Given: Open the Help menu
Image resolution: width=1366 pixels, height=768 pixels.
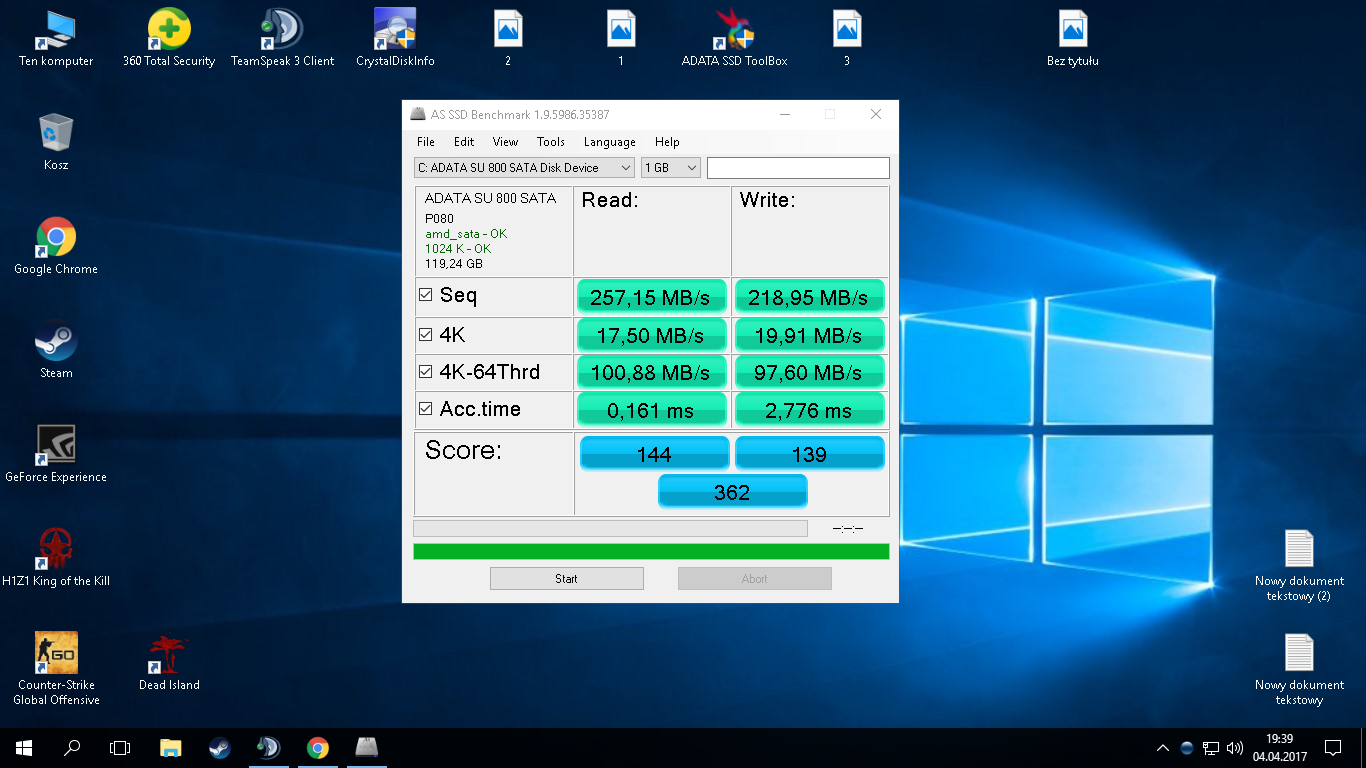Looking at the screenshot, I should [x=667, y=142].
